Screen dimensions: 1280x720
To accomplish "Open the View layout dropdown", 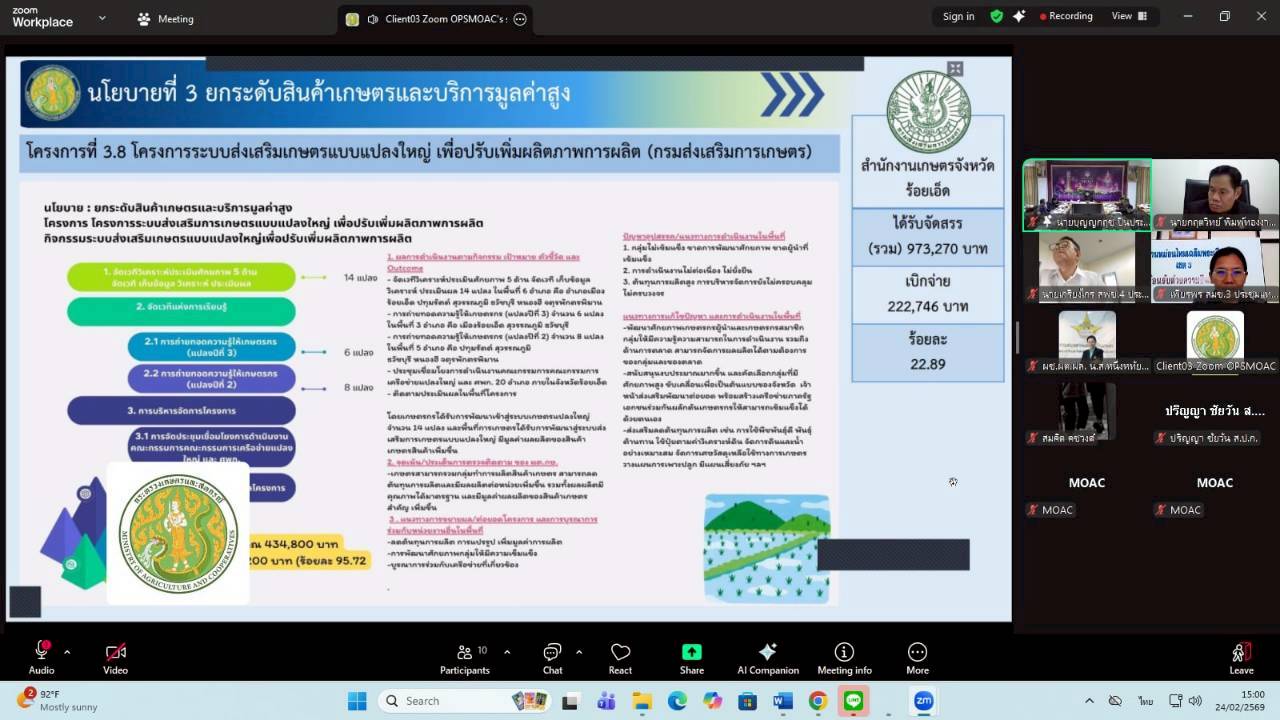I will [x=1131, y=16].
